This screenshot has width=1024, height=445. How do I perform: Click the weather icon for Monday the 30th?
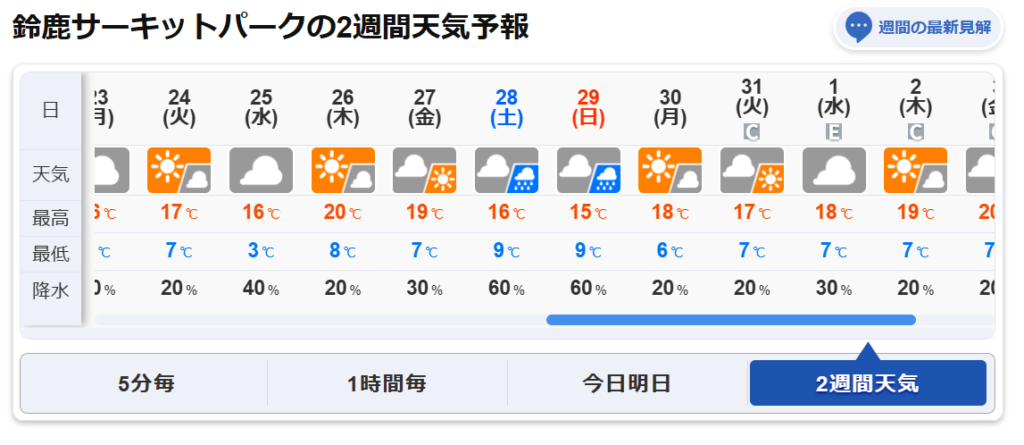pos(670,170)
